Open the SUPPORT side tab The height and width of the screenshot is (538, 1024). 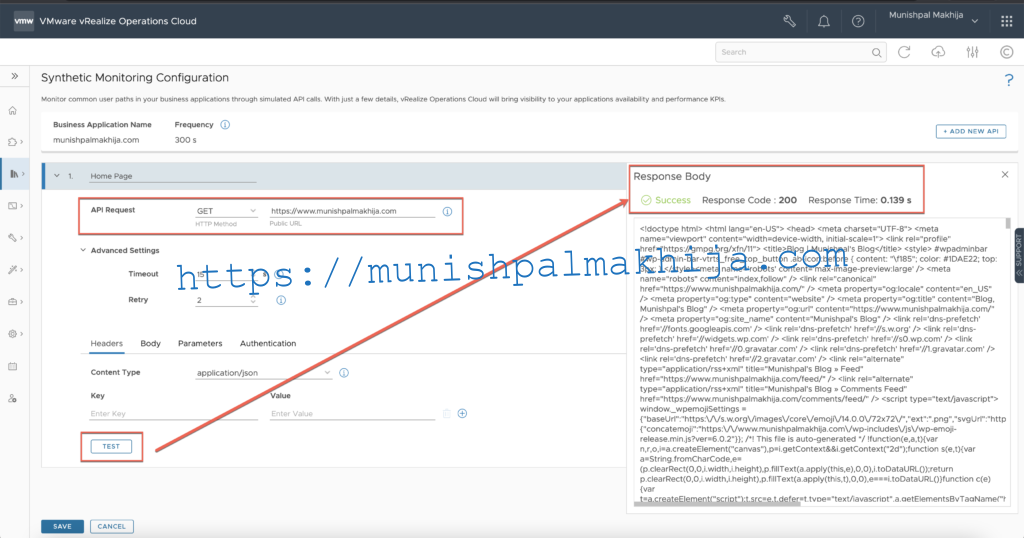[1019, 255]
